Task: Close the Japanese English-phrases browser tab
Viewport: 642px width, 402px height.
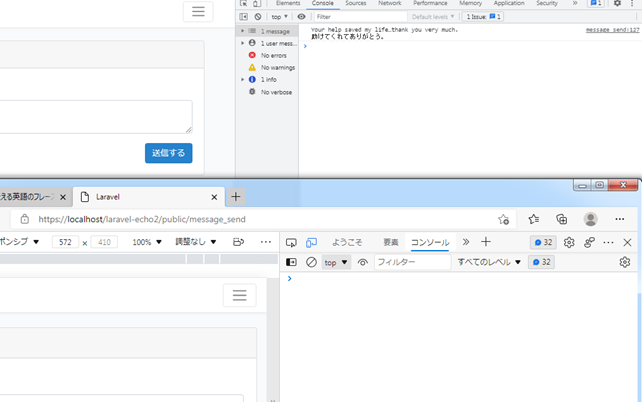Action: click(x=63, y=197)
